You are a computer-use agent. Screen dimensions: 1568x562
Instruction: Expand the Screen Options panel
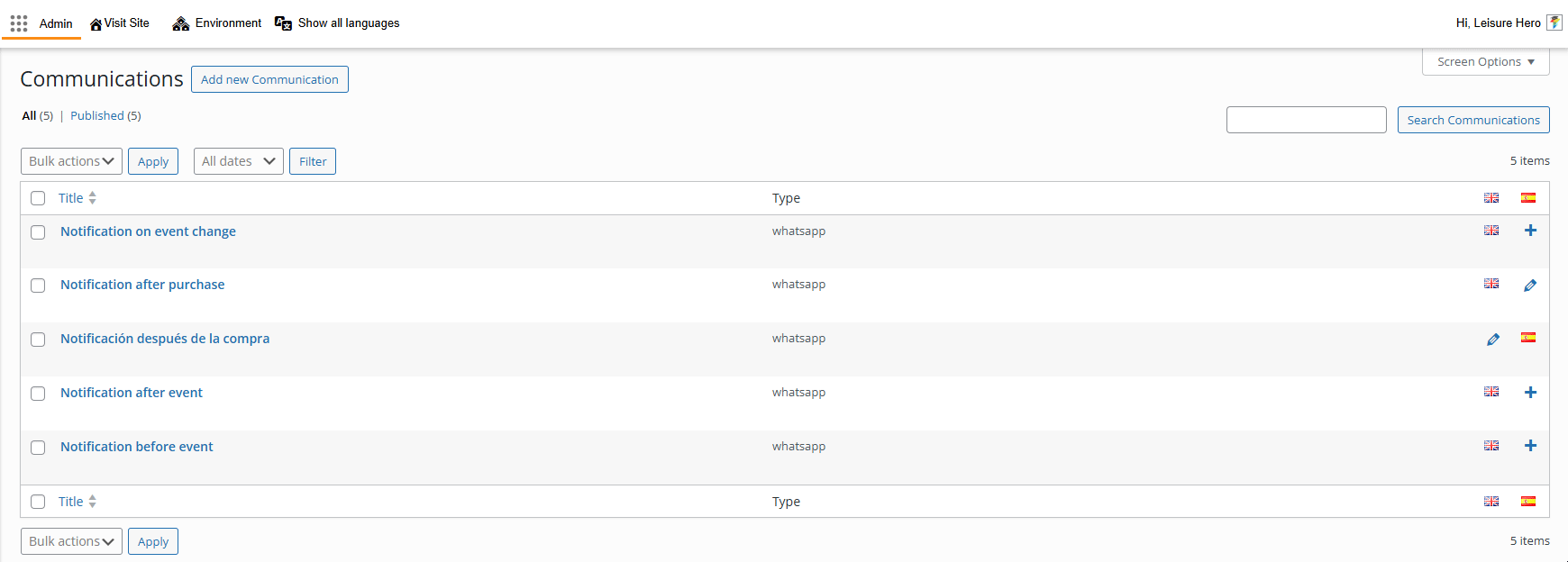[x=1485, y=62]
